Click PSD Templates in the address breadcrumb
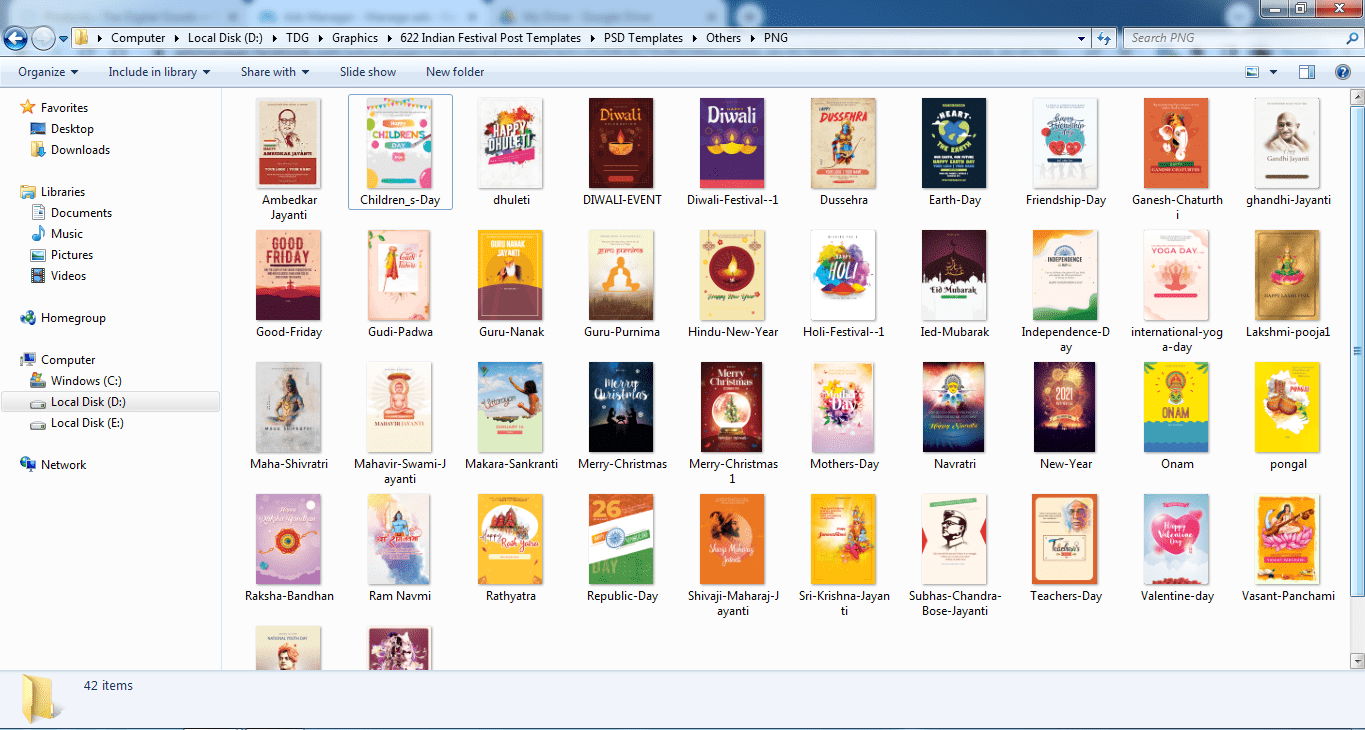1365x730 pixels. click(643, 38)
